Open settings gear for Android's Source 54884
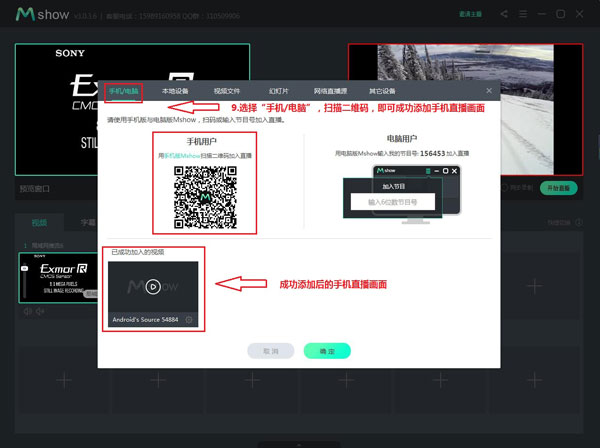The height and width of the screenshot is (448, 600). click(189, 319)
